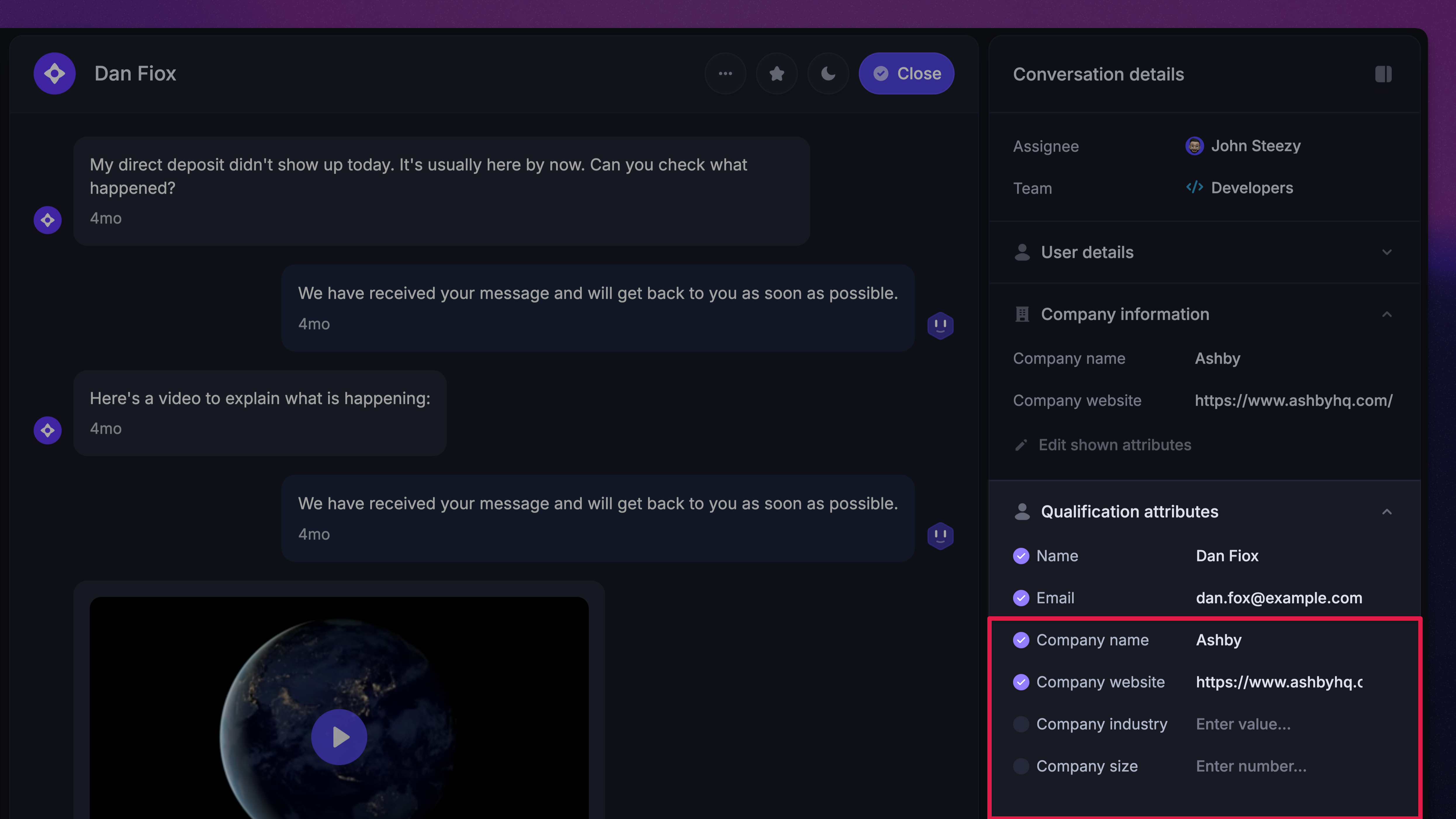Hide details panel with sidebar toggle icon
The height and width of the screenshot is (819, 1456).
(x=1383, y=74)
